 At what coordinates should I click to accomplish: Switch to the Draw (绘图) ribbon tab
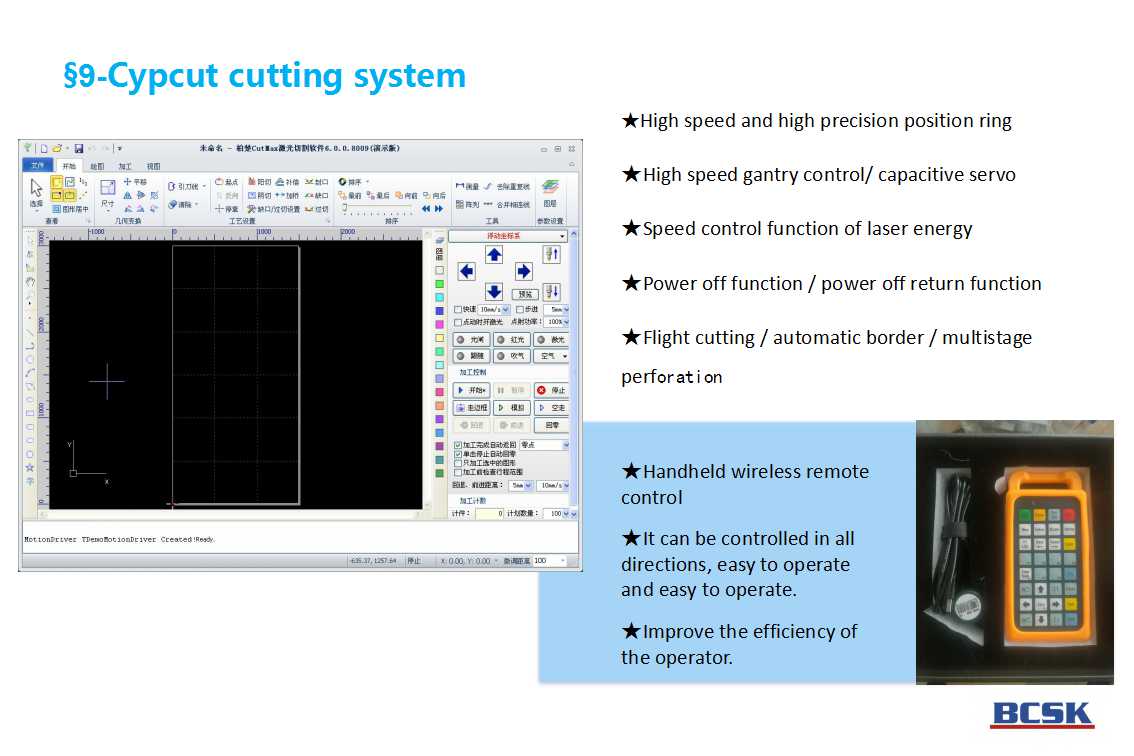97,166
